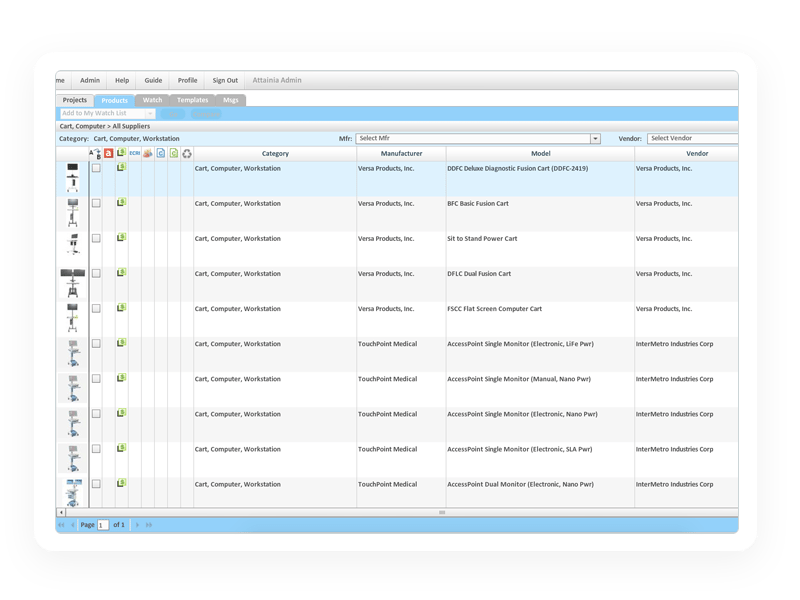Select the Products tab
The width and height of the screenshot is (800, 600).
[x=114, y=101]
